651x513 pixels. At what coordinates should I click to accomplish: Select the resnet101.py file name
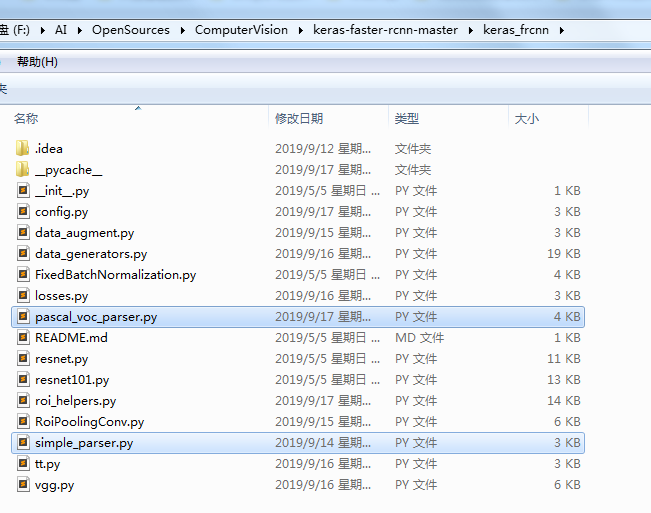pyautogui.click(x=72, y=380)
